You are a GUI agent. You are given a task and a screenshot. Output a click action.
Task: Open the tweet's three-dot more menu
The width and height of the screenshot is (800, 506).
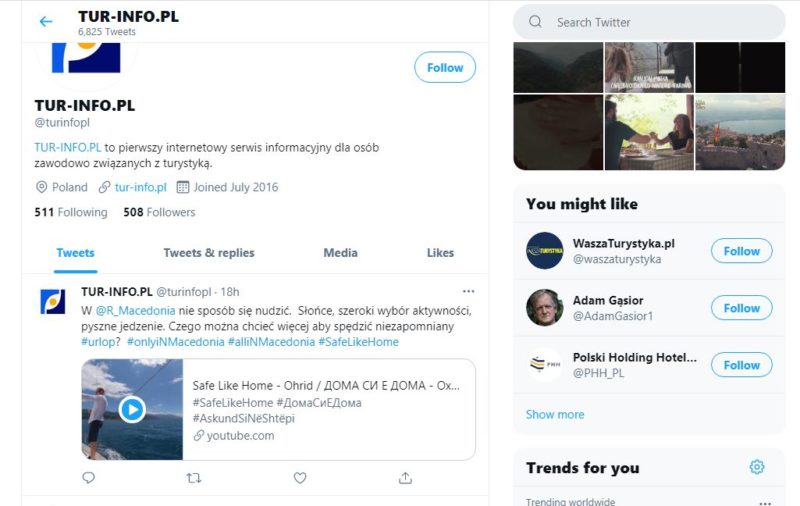468,291
